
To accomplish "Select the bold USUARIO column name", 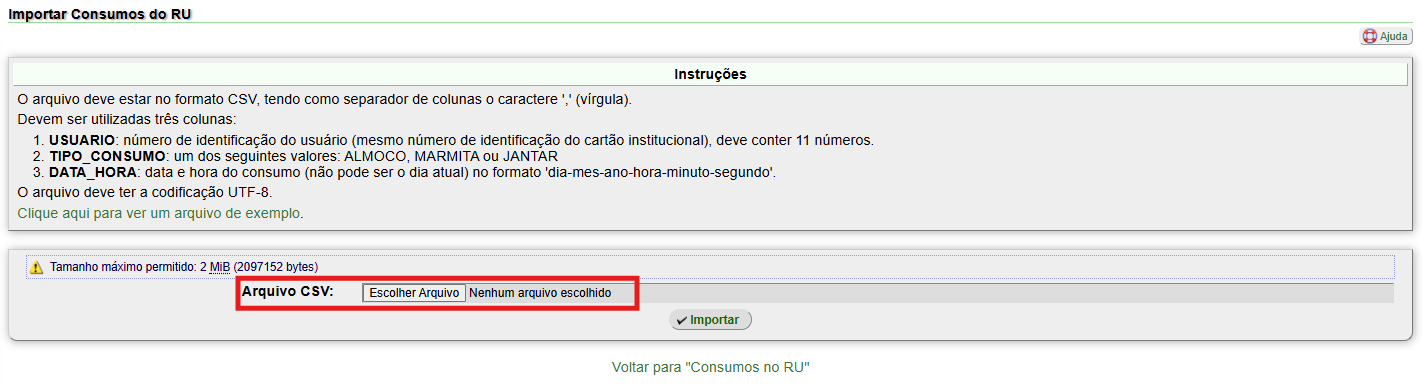I will (82, 140).
